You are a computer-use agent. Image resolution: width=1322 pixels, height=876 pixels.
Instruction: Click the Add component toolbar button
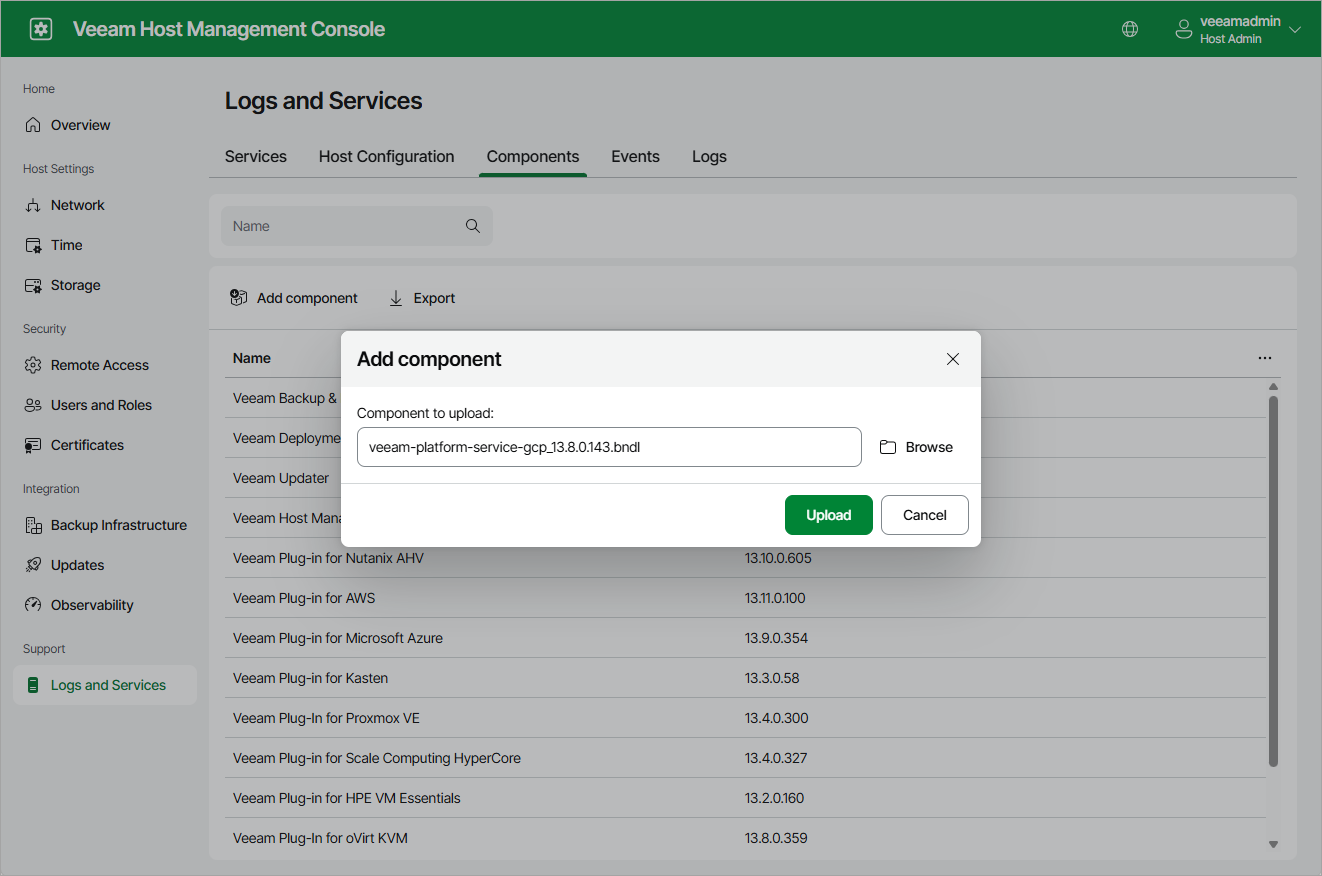(294, 298)
